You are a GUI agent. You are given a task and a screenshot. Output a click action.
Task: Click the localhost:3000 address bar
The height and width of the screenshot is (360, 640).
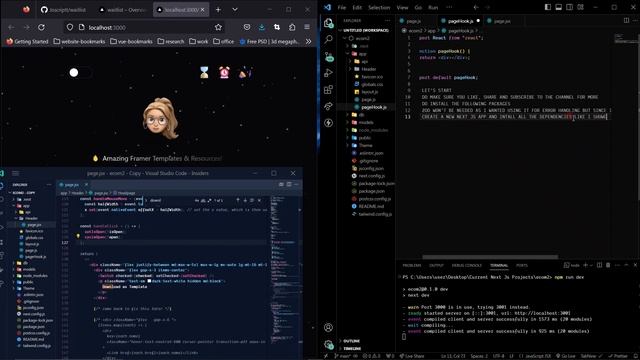(x=145, y=27)
